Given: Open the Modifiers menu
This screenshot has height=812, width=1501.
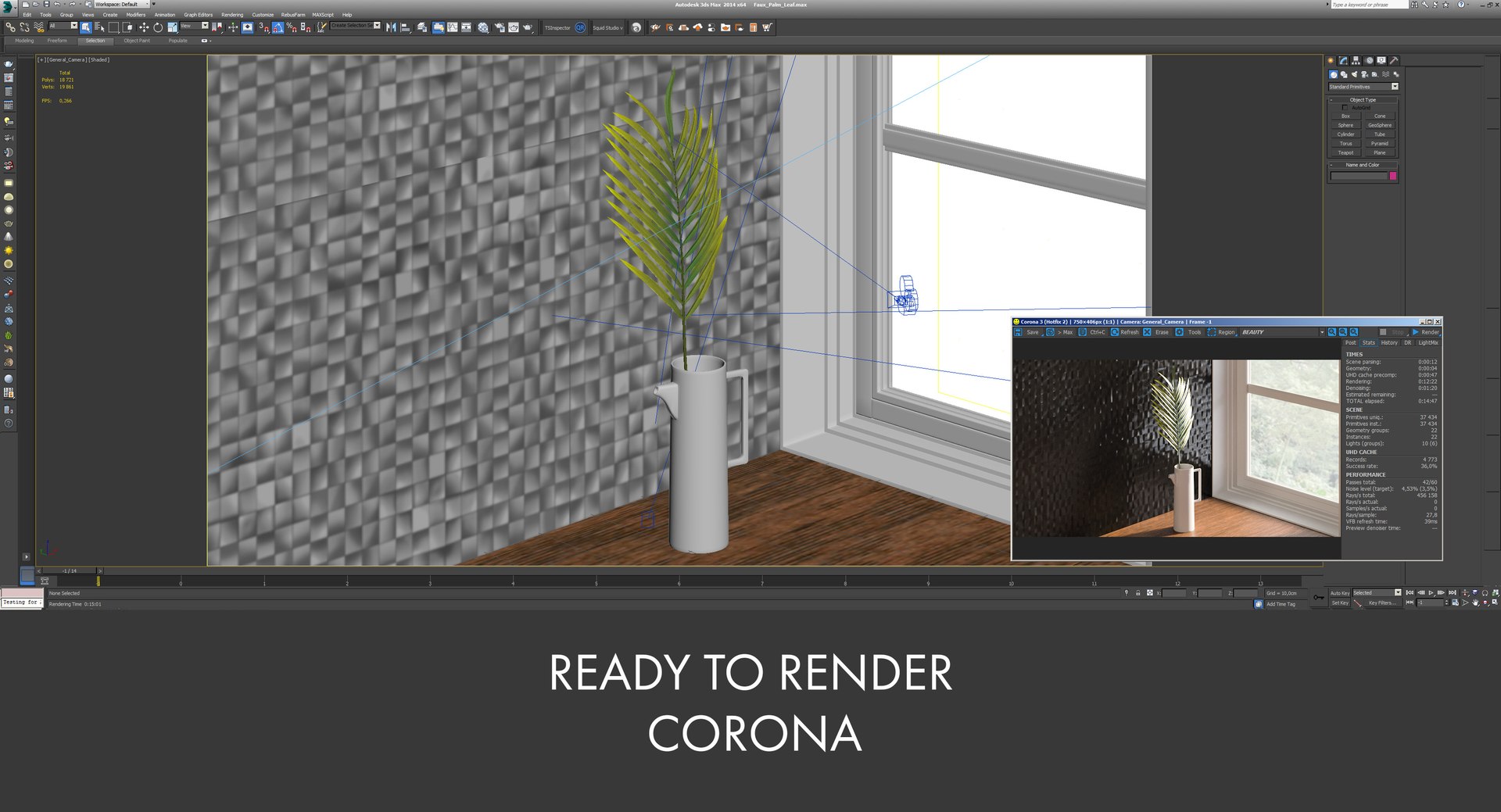Looking at the screenshot, I should [136, 15].
